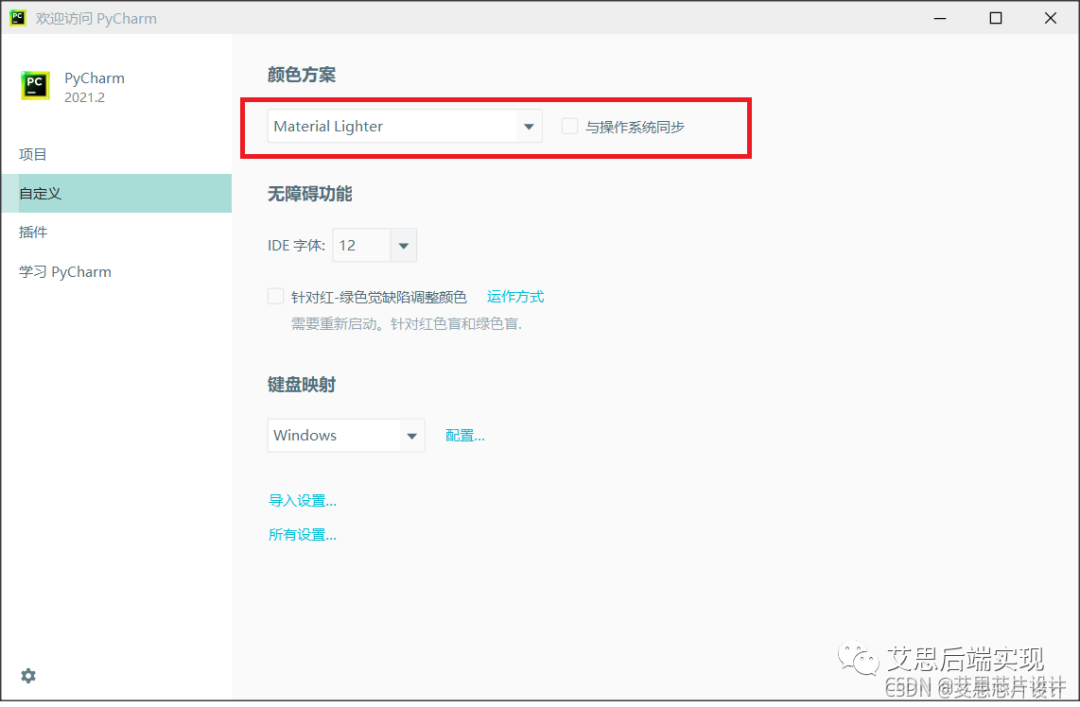The height and width of the screenshot is (707, 1080).
Task: Select the 自定义 sidebar item
Action: click(x=41, y=193)
